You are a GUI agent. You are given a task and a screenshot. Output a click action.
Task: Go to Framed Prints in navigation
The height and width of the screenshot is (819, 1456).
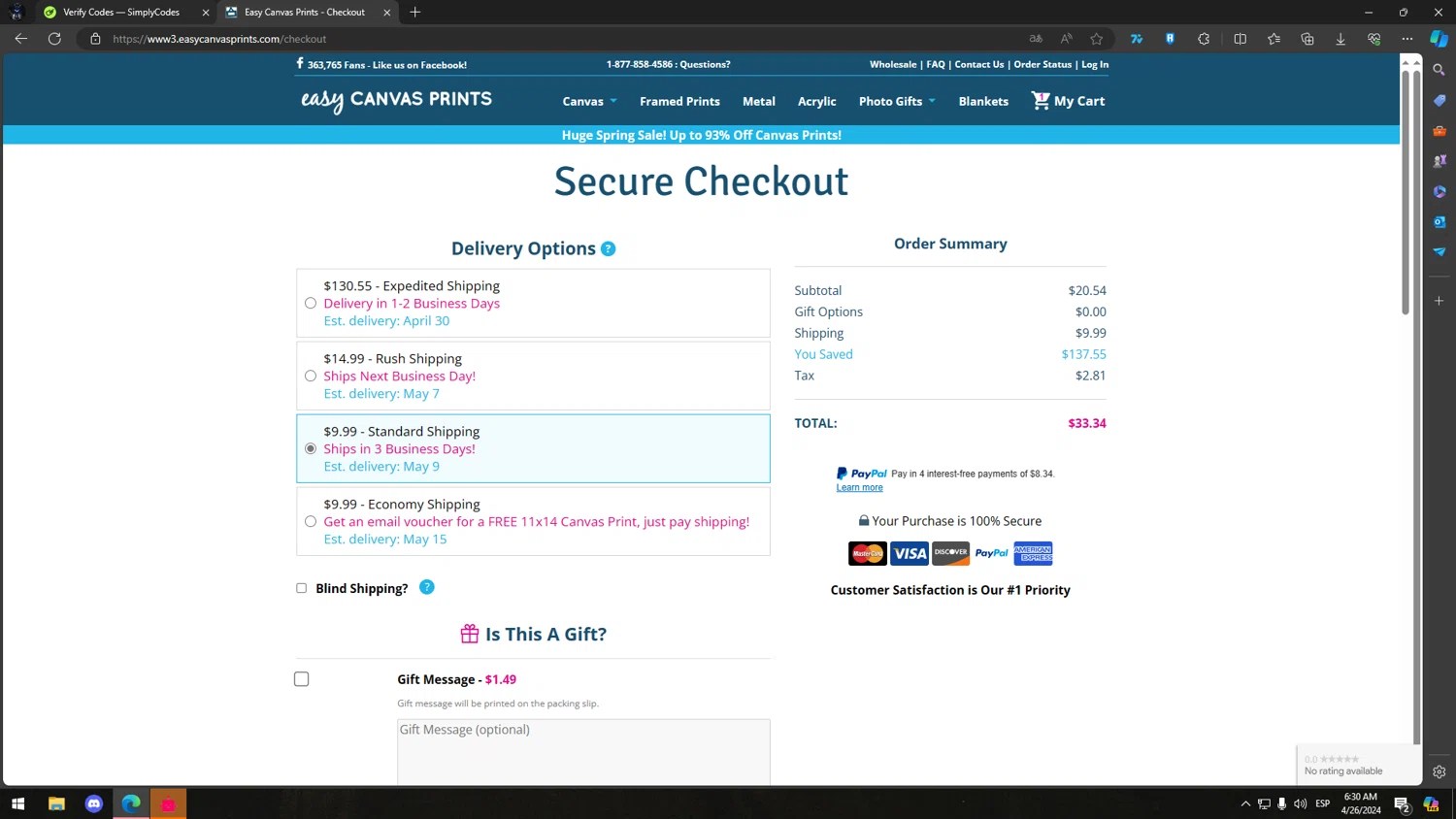tap(679, 101)
